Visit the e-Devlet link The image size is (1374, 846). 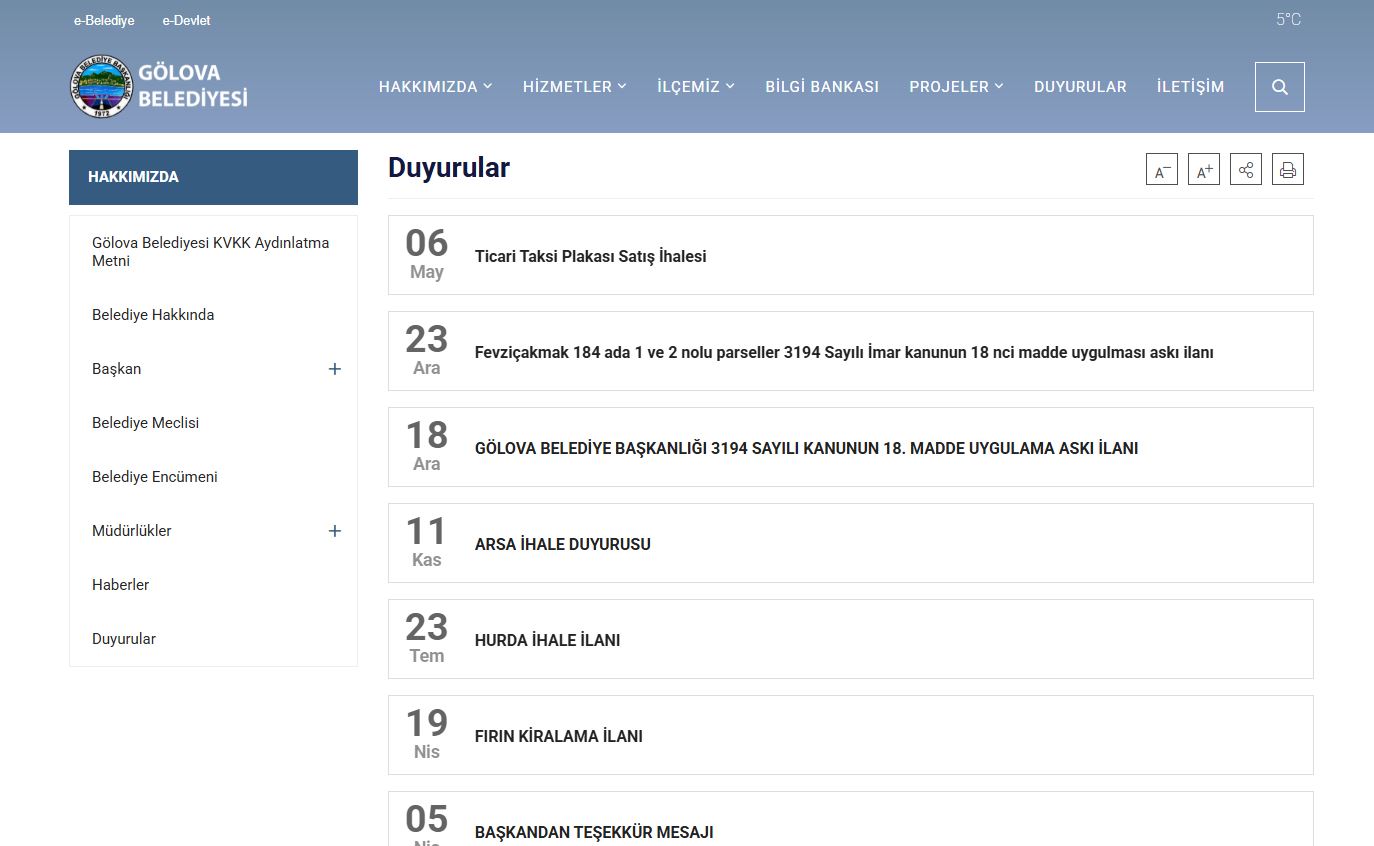186,20
